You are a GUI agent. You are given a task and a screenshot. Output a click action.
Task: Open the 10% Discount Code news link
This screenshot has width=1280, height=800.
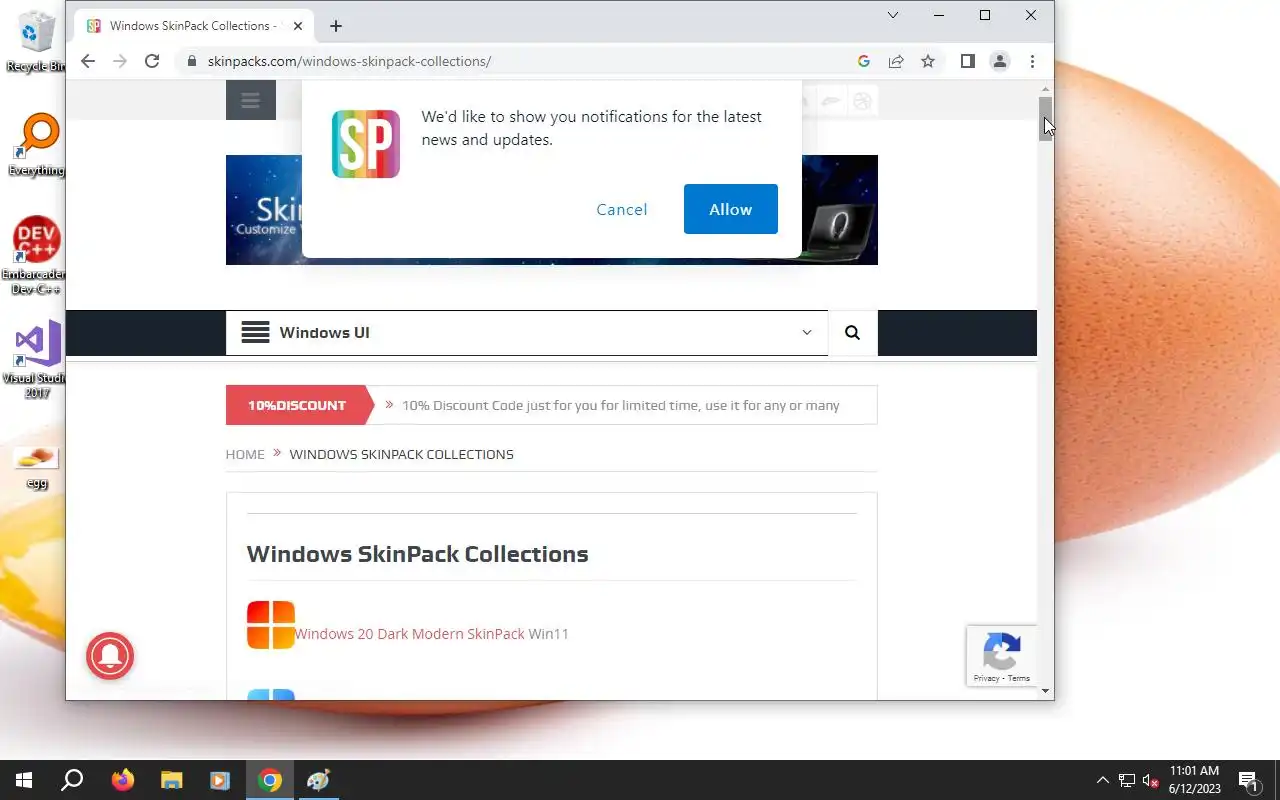620,405
